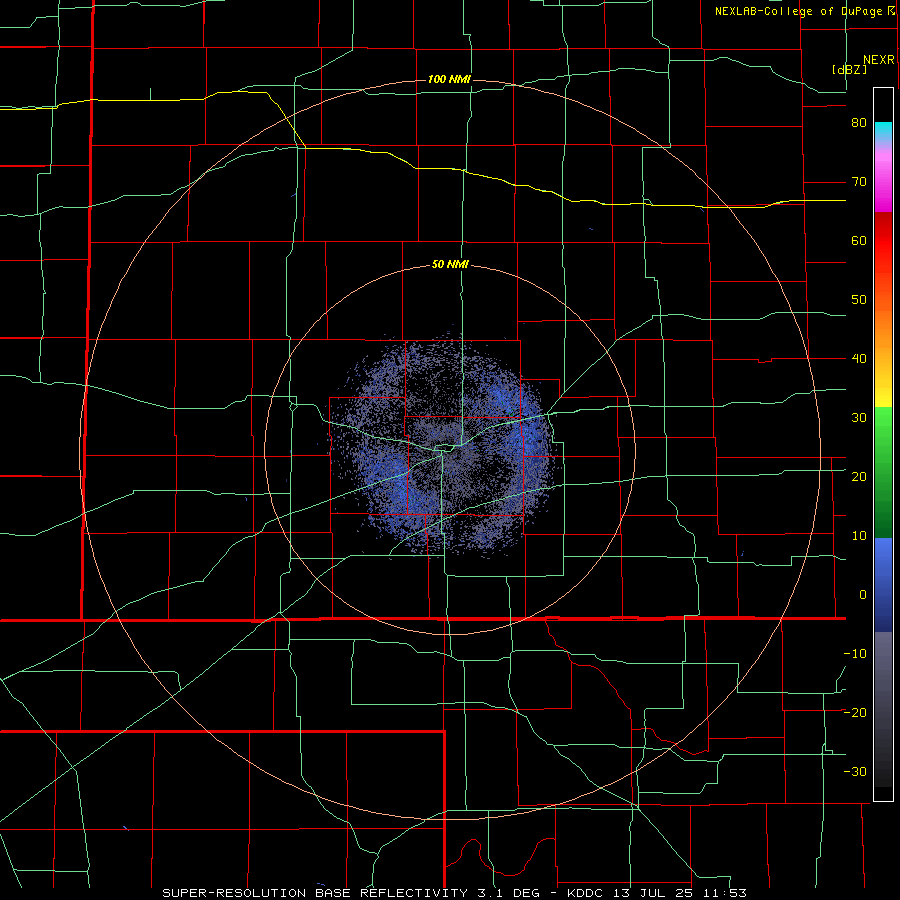
Task: Click the 30 value on the dBZ scale
Action: [x=859, y=418]
